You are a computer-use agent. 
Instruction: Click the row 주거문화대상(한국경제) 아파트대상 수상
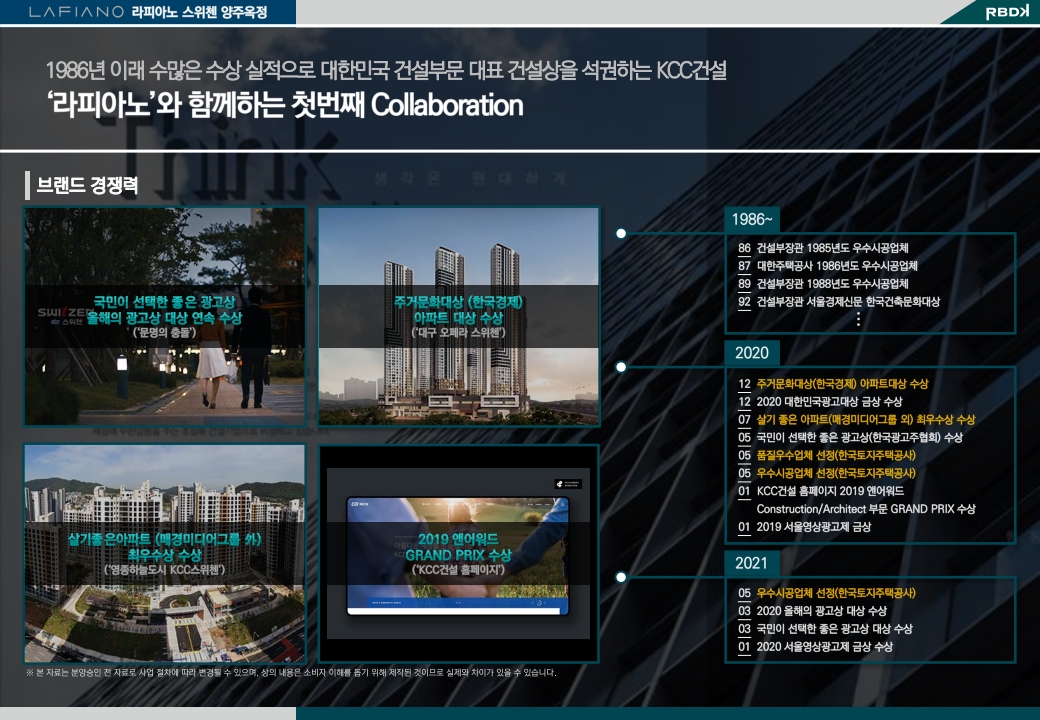tap(833, 384)
